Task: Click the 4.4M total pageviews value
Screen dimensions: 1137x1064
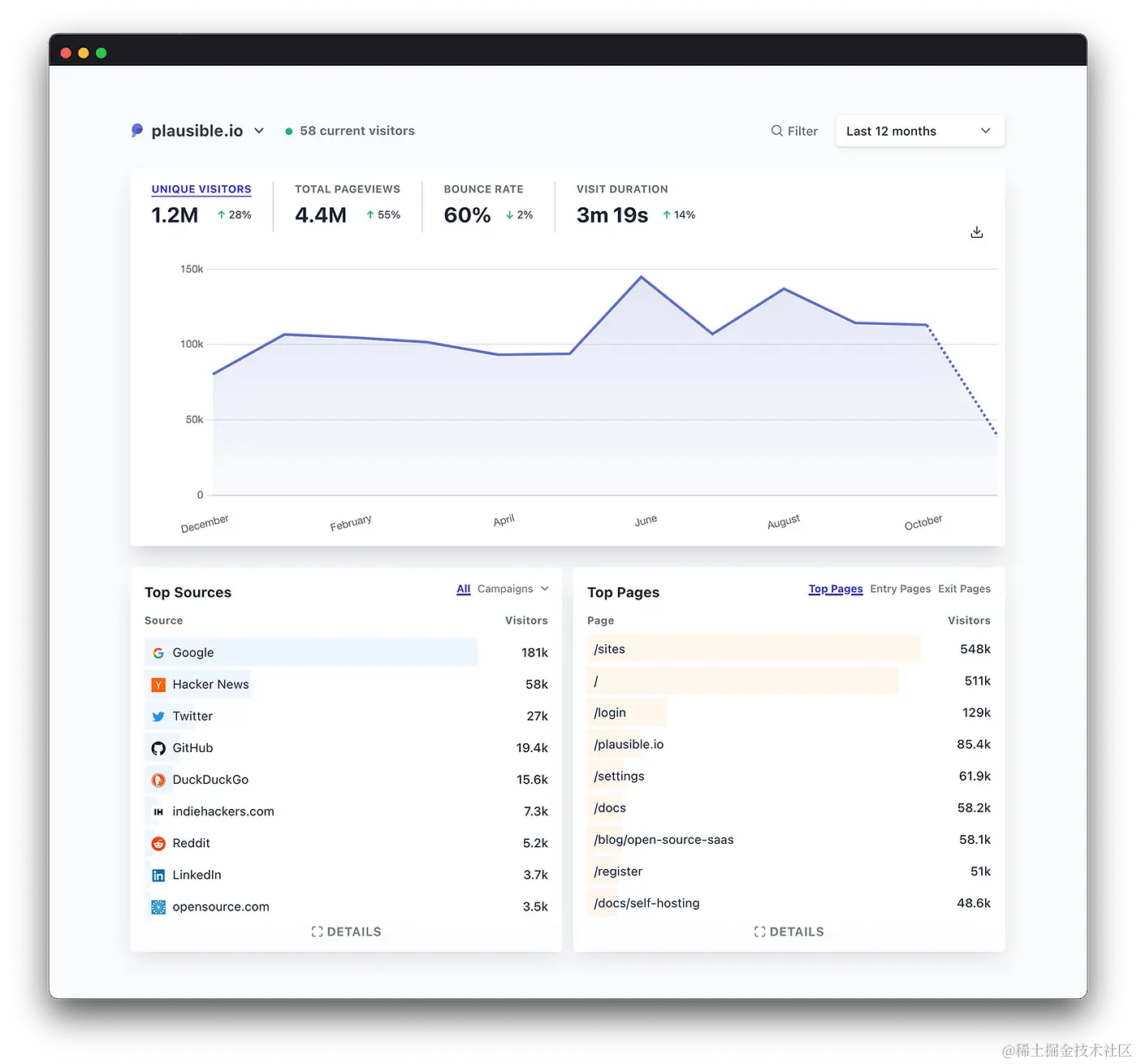Action: coord(321,215)
